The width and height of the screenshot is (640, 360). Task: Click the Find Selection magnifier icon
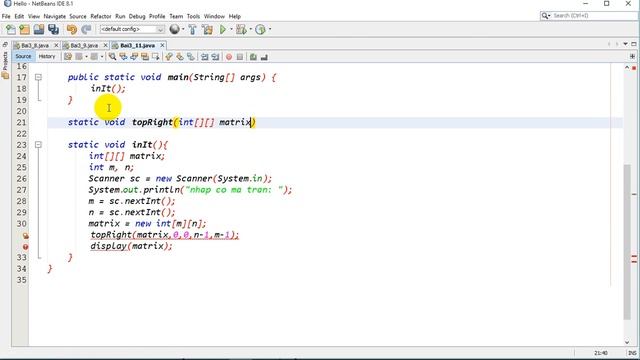(x=112, y=57)
